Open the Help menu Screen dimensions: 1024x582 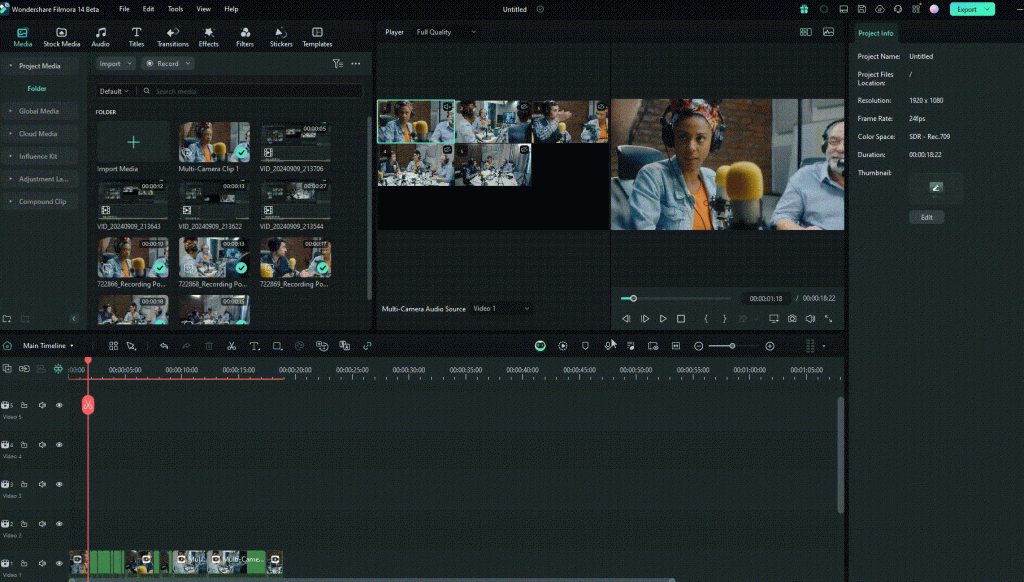231,9
